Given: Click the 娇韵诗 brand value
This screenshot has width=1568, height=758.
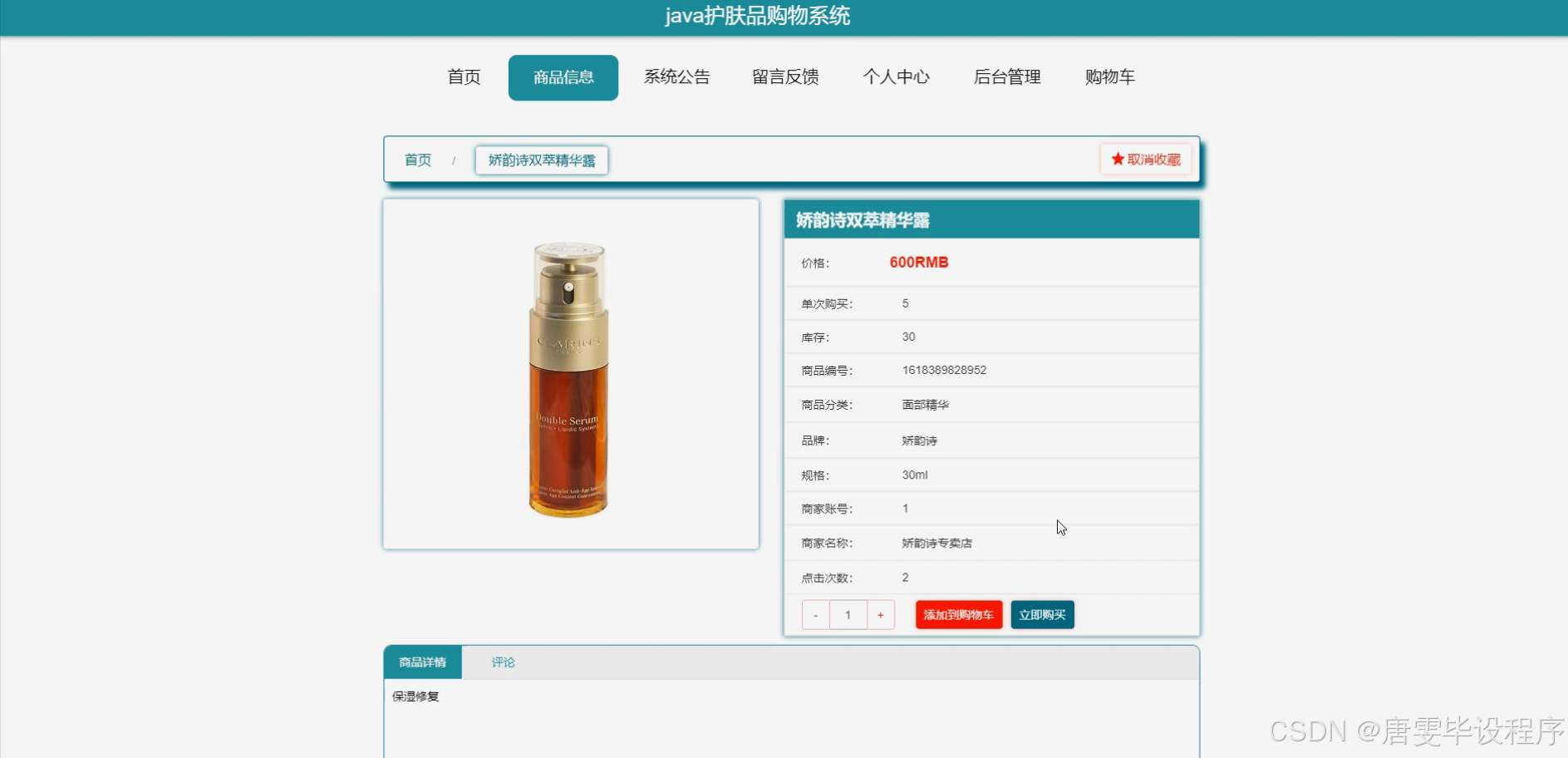Looking at the screenshot, I should click(x=920, y=441).
